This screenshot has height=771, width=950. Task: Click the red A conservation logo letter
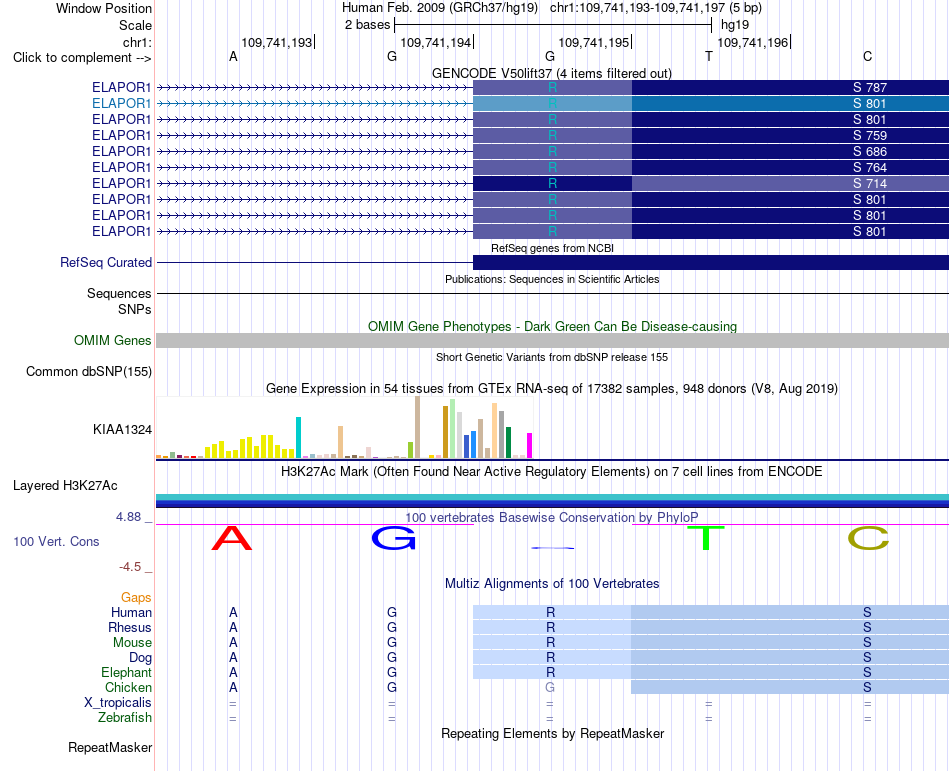point(232,538)
